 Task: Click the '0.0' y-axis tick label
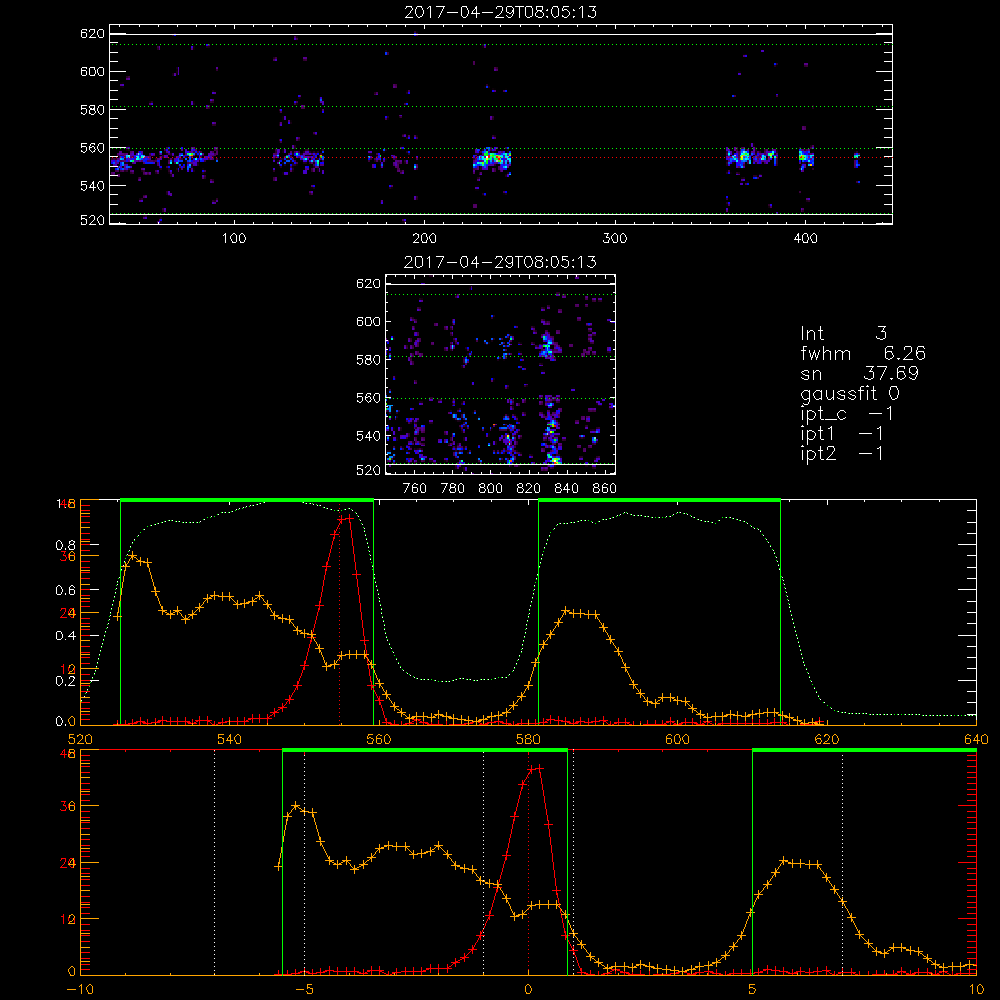[65, 721]
